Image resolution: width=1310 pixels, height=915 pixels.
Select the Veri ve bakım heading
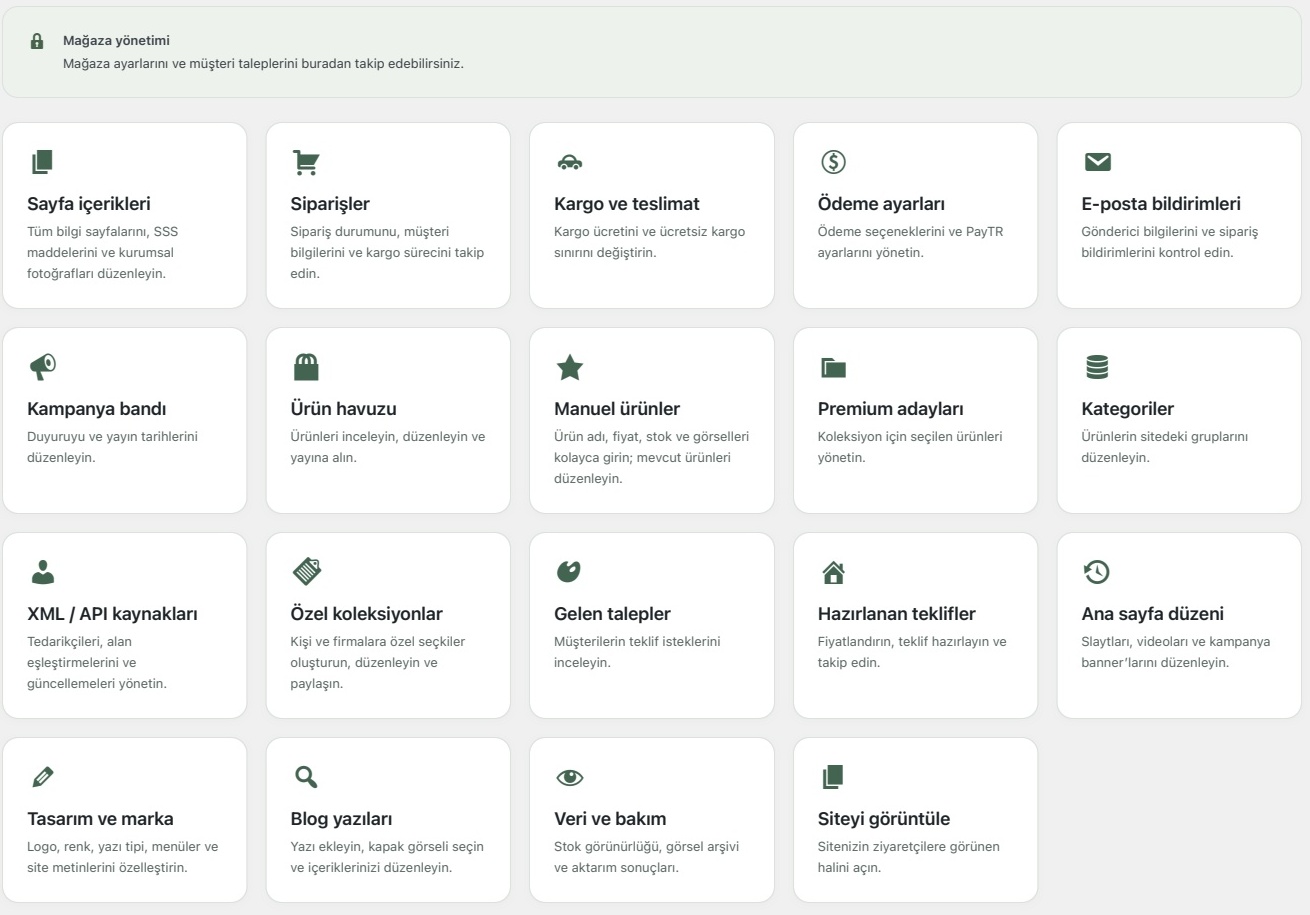[x=610, y=819]
